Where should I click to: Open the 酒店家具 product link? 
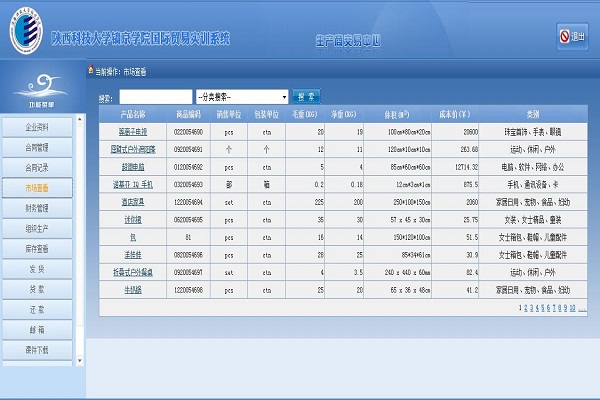click(134, 201)
